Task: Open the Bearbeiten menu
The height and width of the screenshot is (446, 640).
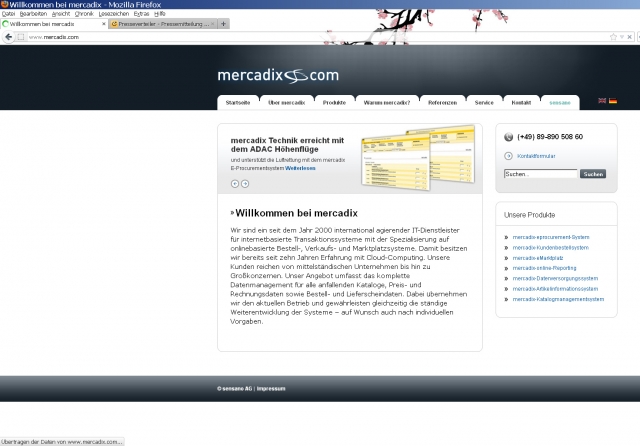Action: pyautogui.click(x=33, y=13)
